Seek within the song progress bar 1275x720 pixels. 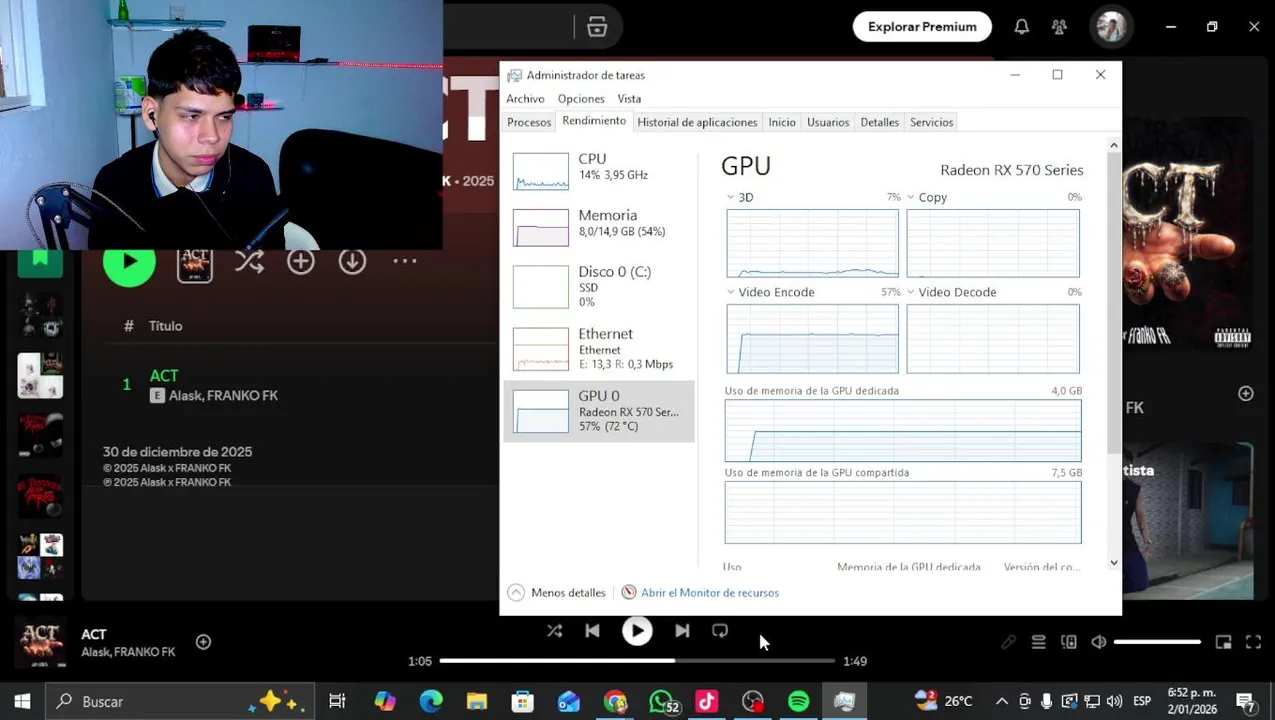point(637,661)
